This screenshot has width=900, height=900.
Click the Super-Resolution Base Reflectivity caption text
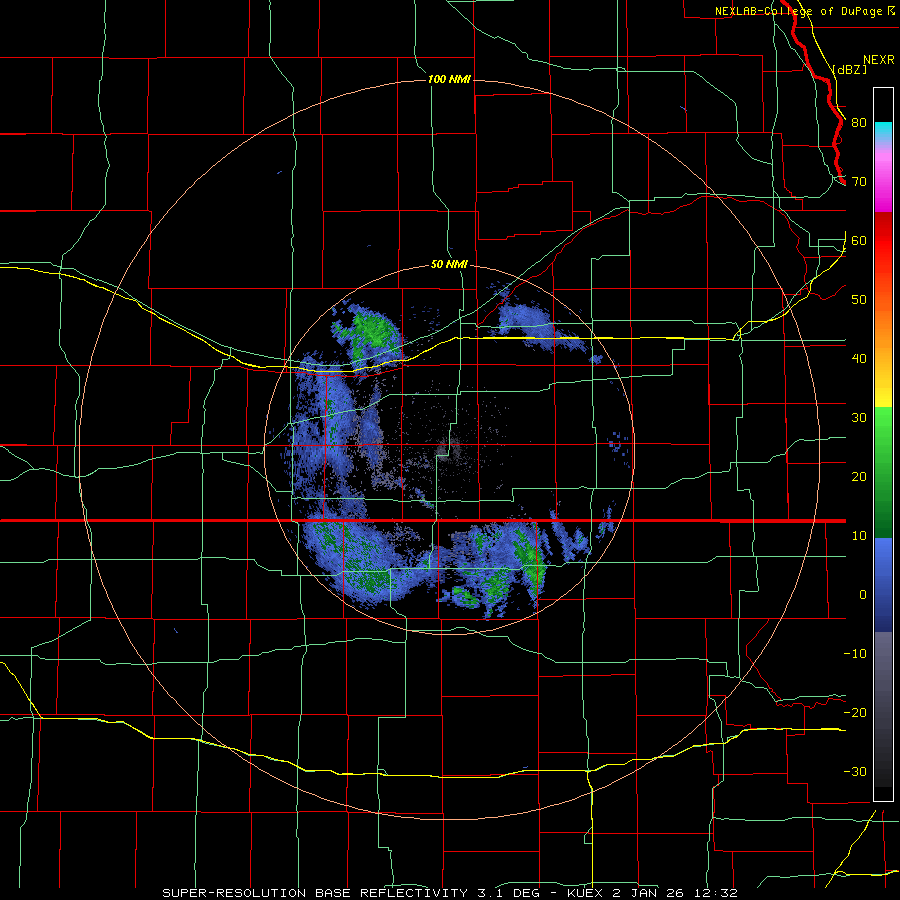[315, 893]
